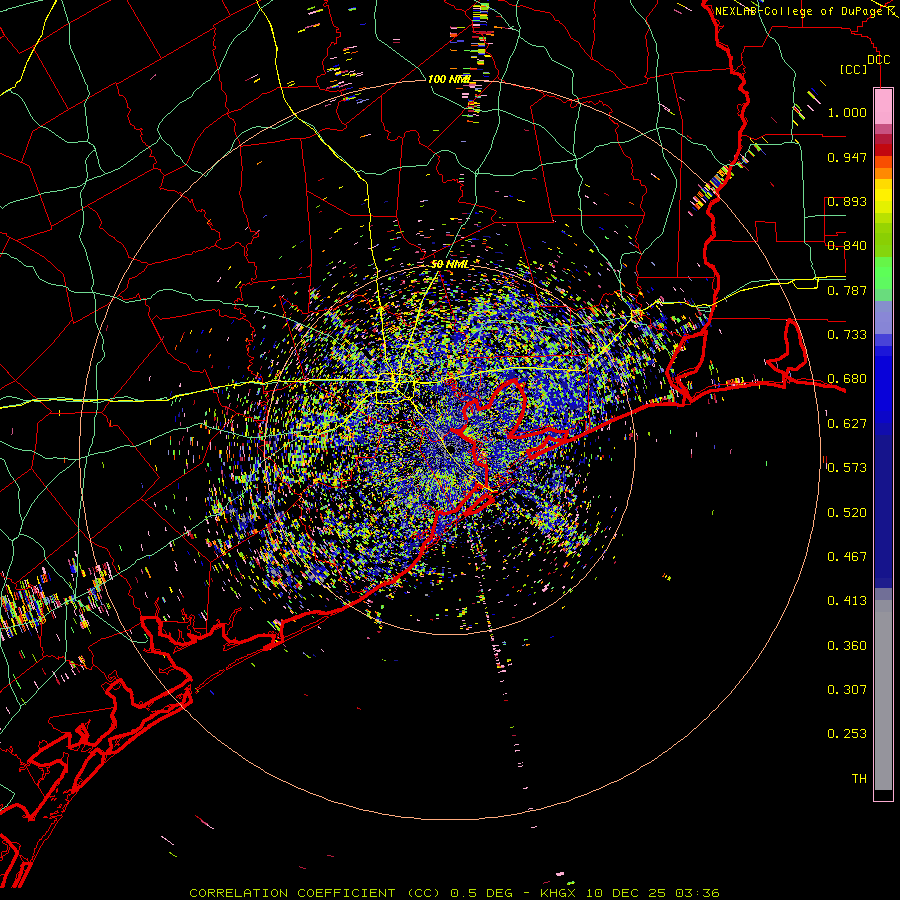Select the 0.360 scale value
Image resolution: width=900 pixels, height=900 pixels.
tap(847, 646)
